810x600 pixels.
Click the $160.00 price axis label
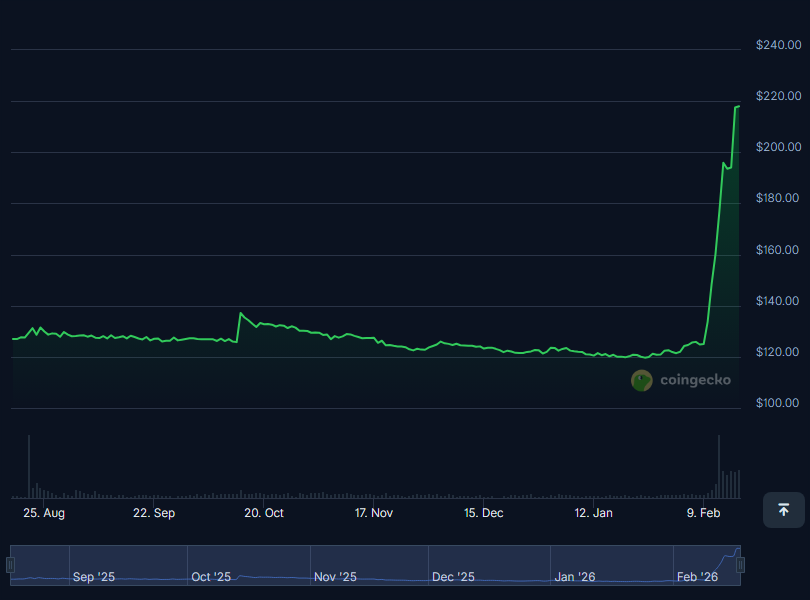pos(777,250)
